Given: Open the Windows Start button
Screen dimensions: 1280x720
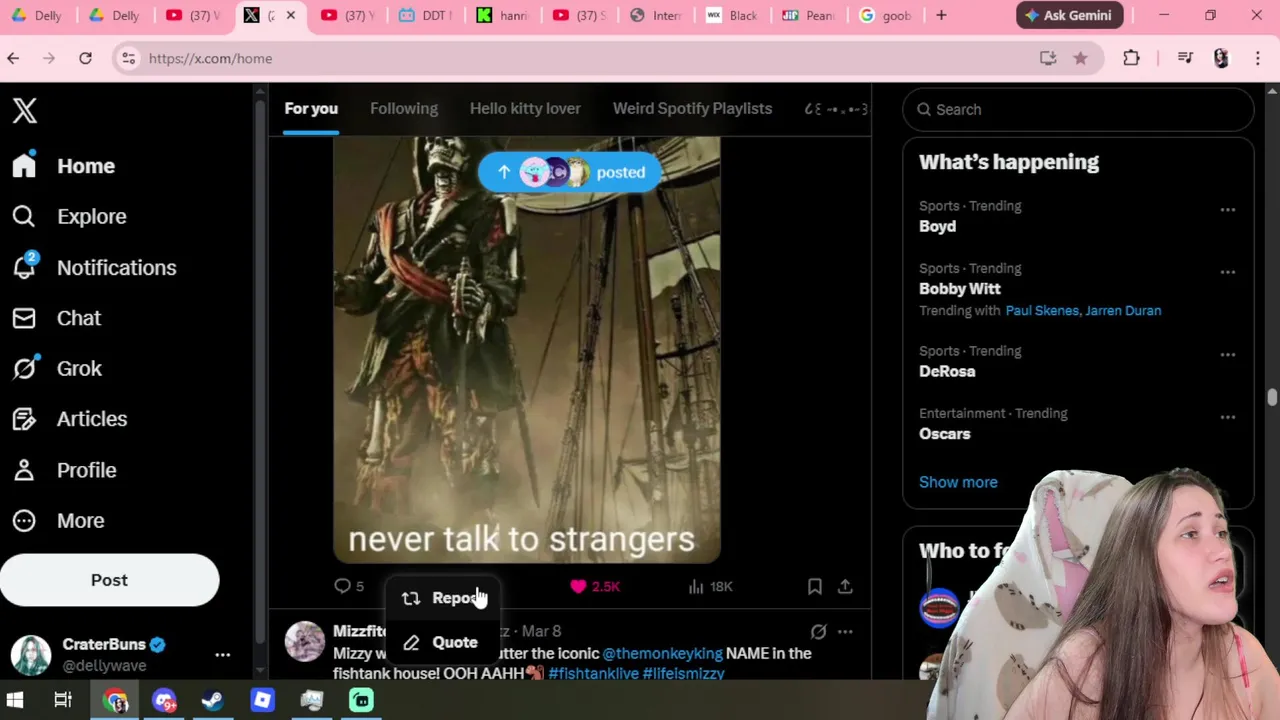Looking at the screenshot, I should (x=15, y=700).
